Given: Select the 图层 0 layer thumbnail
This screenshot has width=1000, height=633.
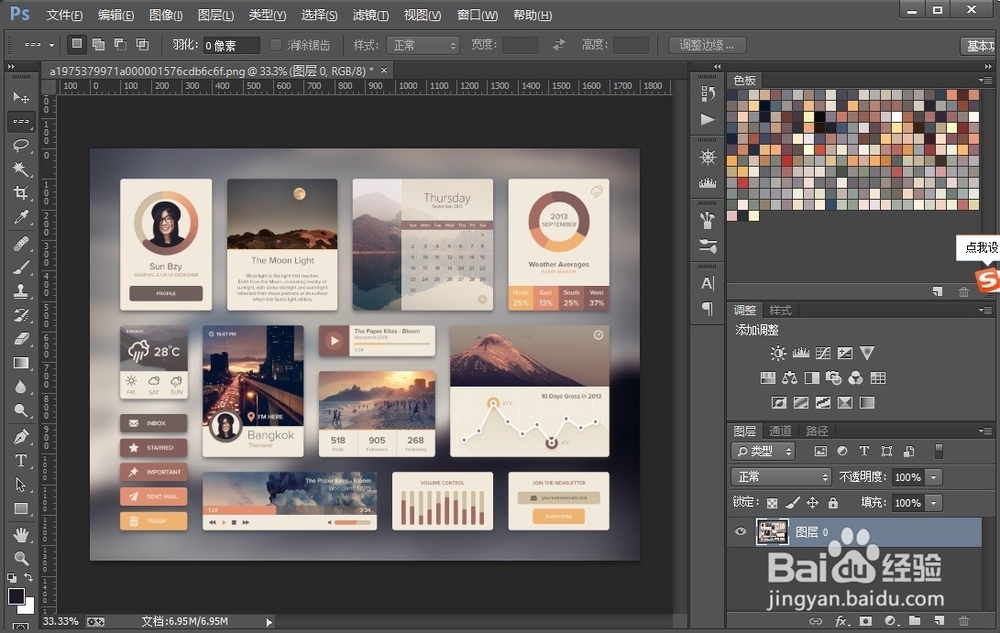Looking at the screenshot, I should coord(772,532).
